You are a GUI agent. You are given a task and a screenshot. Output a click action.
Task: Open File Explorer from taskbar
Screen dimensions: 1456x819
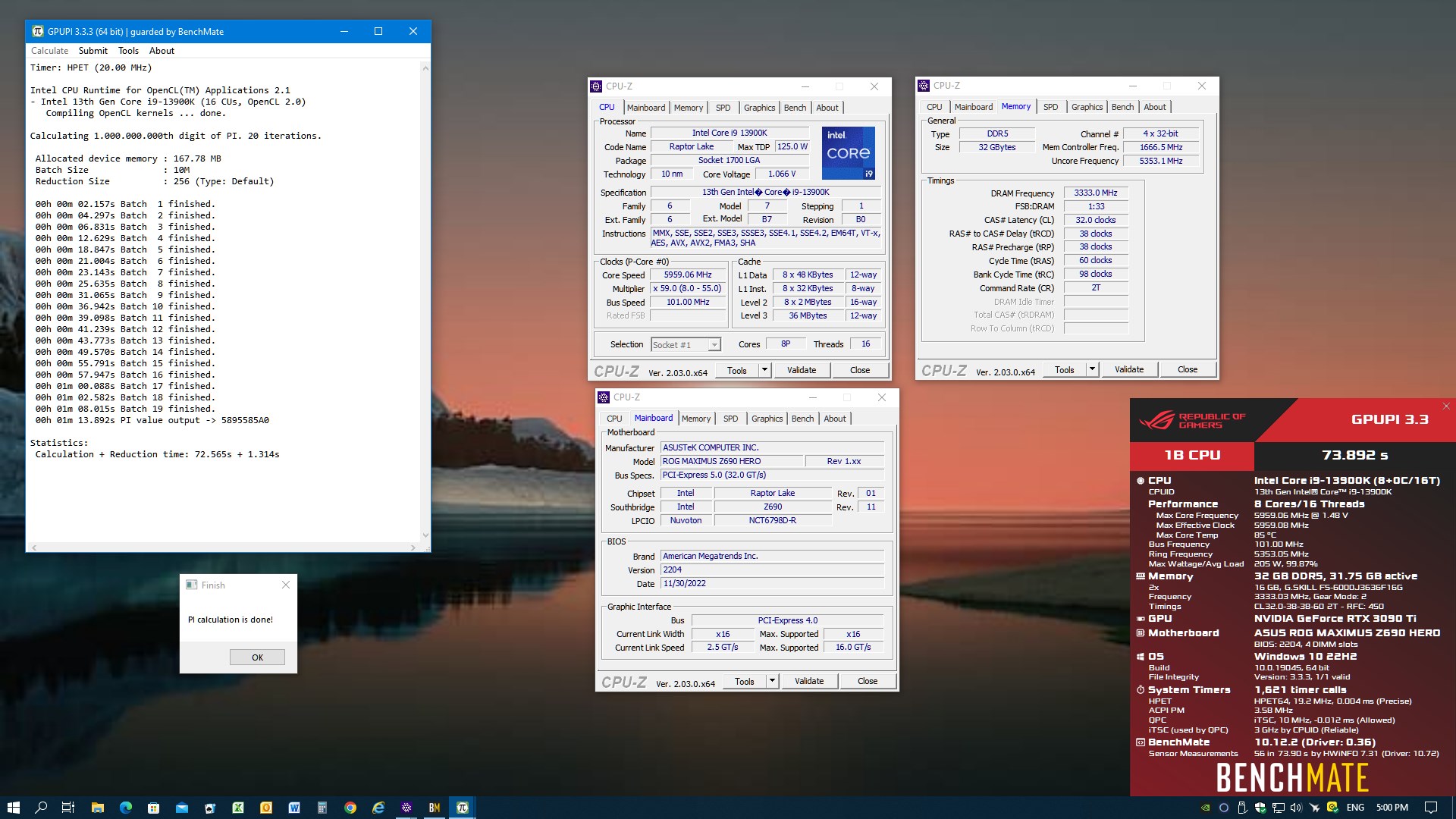[97, 808]
